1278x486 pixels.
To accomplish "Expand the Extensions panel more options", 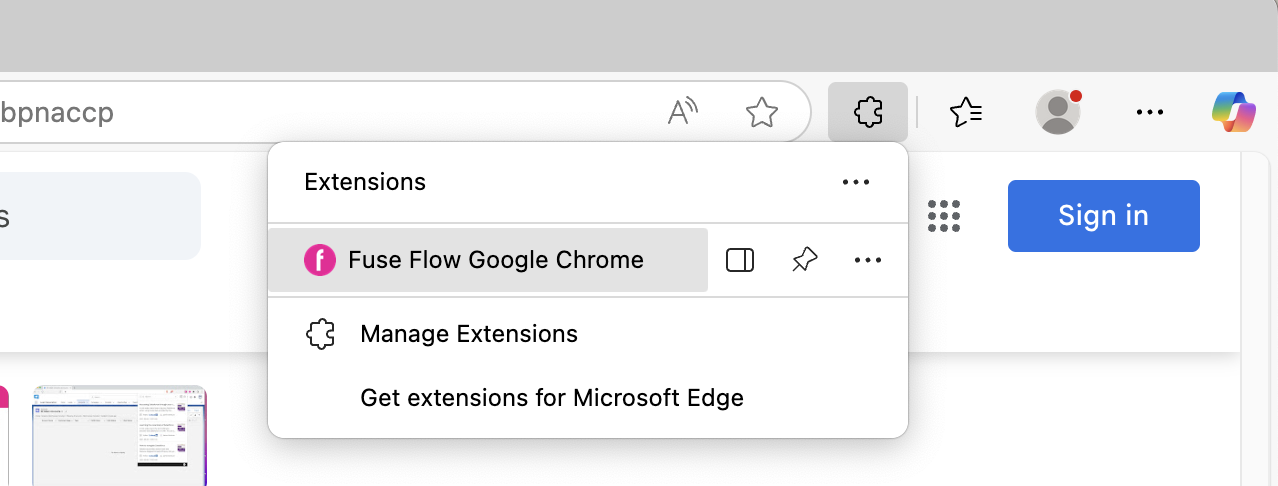I will [x=856, y=182].
